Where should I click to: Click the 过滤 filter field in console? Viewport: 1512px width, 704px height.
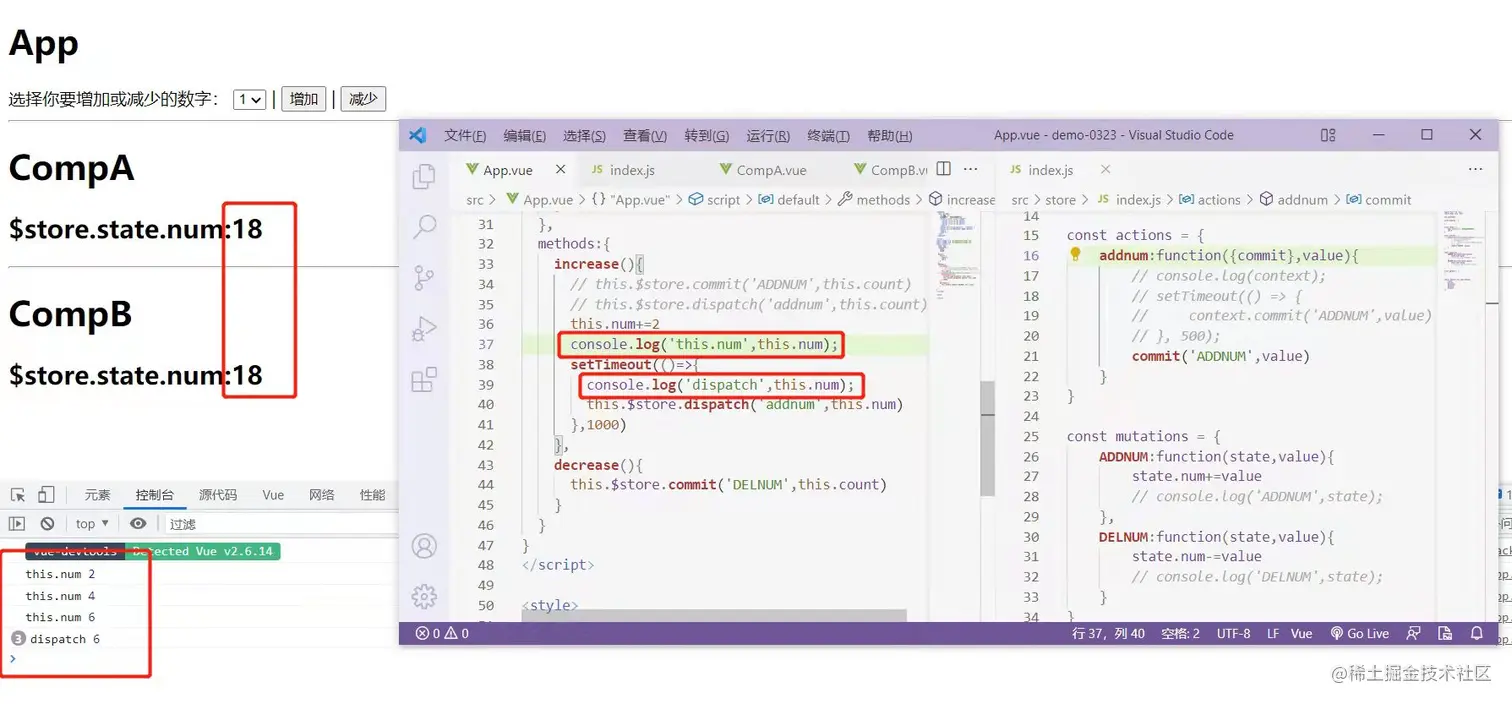(x=280, y=523)
